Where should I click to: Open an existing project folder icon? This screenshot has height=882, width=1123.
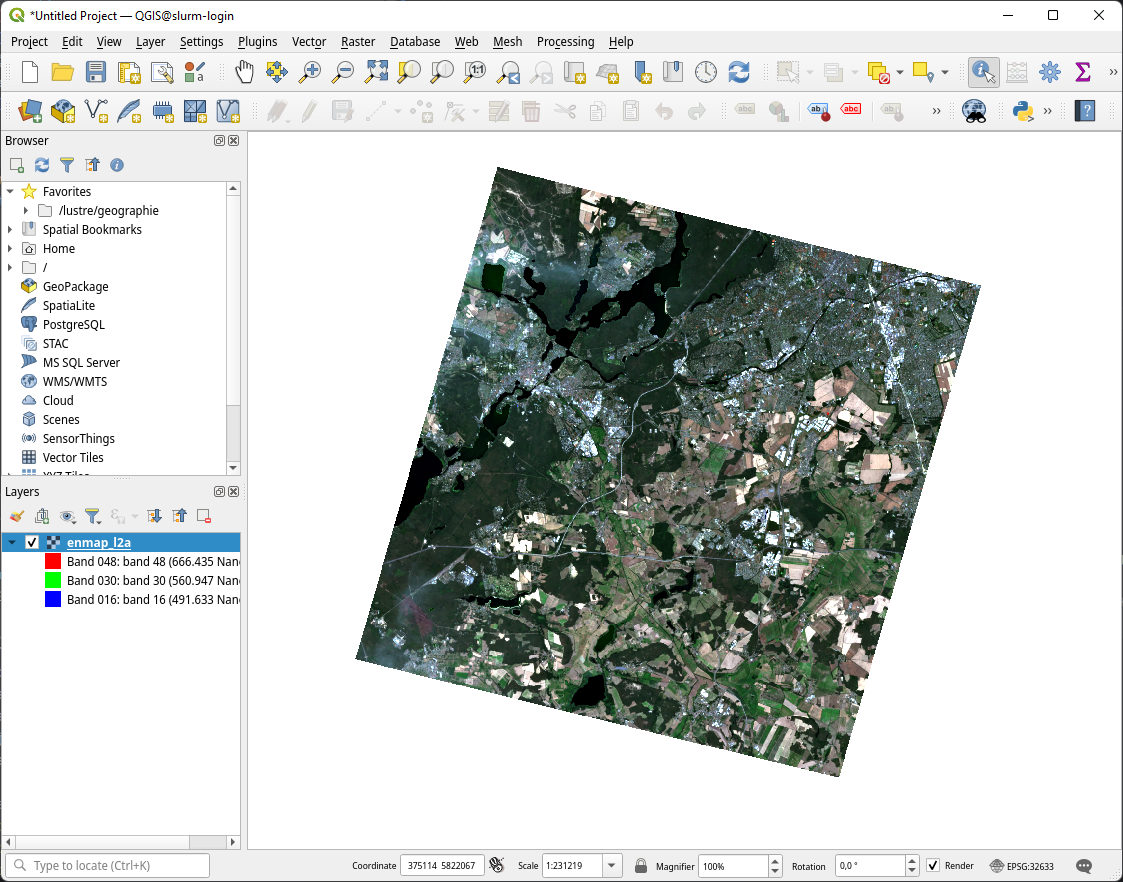pos(62,72)
